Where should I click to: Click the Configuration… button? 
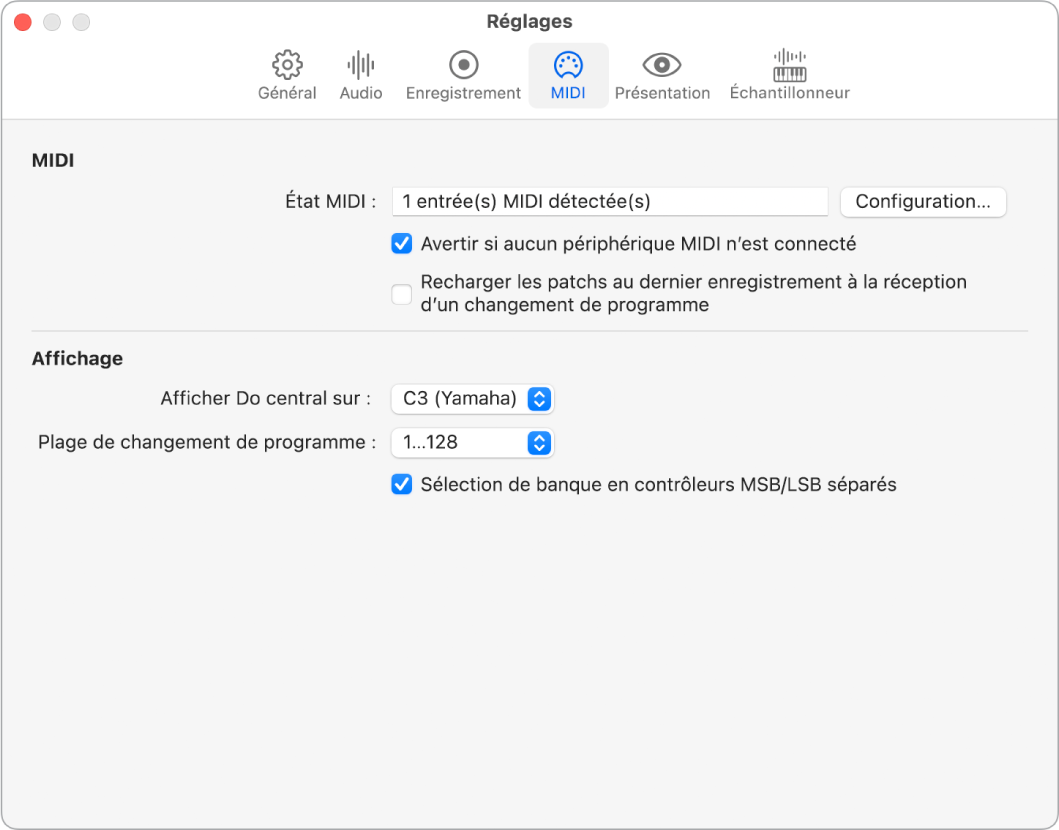(923, 201)
